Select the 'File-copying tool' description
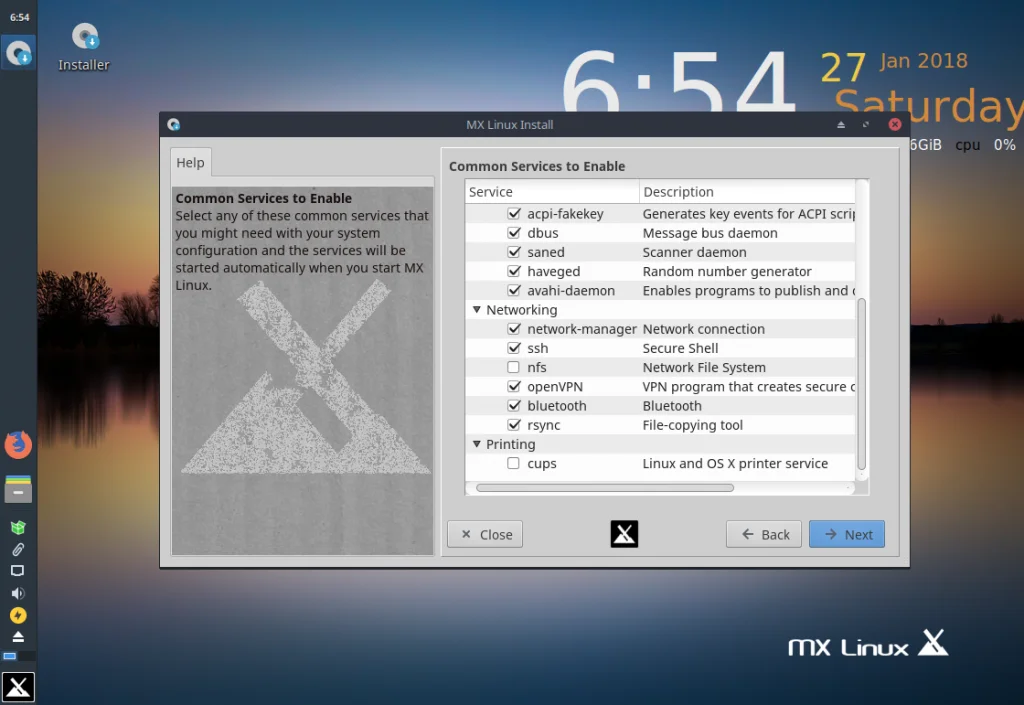This screenshot has width=1024, height=705. pyautogui.click(x=692, y=425)
